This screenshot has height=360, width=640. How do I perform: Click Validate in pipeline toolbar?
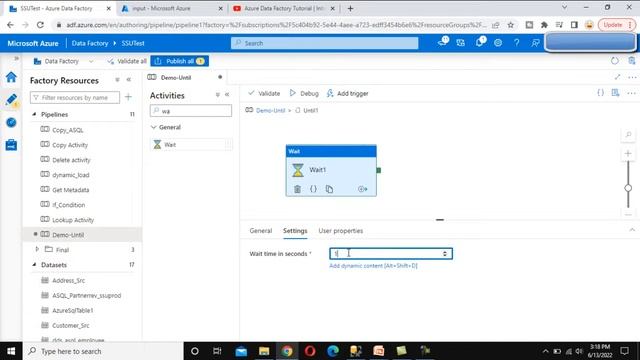tap(264, 93)
